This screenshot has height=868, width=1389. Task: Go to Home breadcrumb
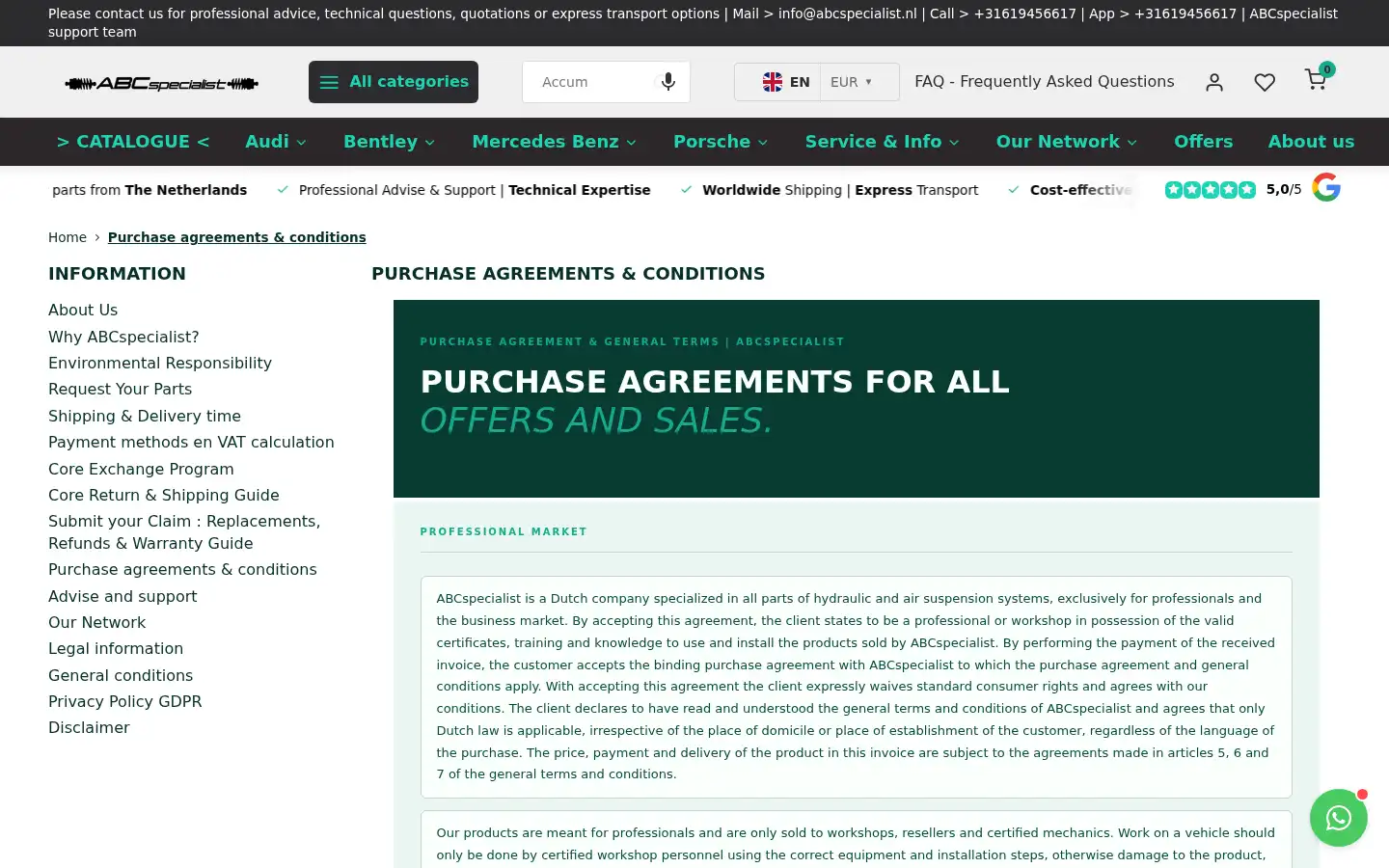pyautogui.click(x=68, y=237)
